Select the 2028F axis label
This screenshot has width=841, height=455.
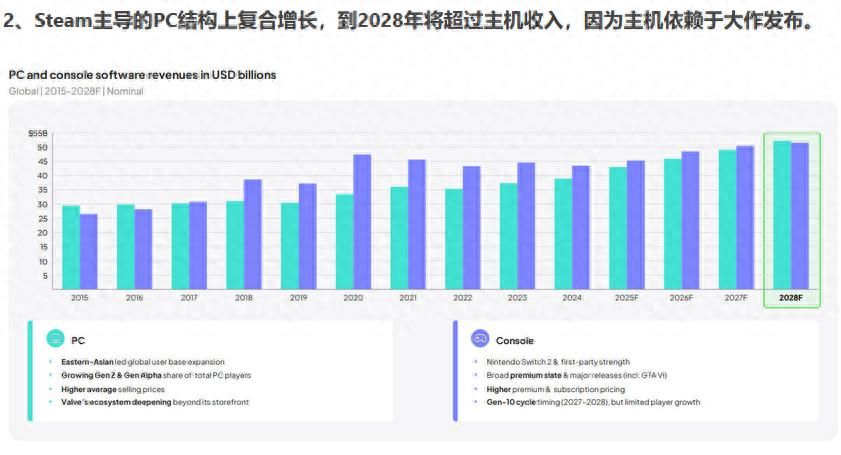tap(791, 297)
